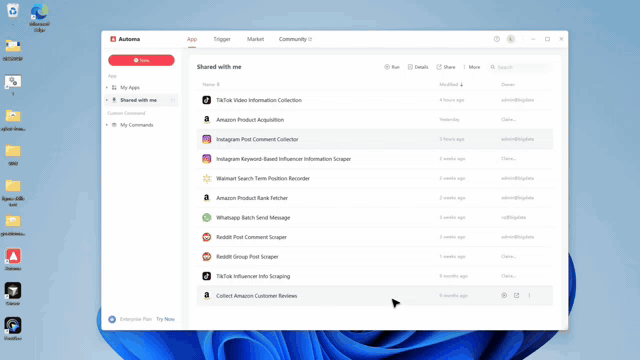Open the App tab
Viewport: 640px width, 360px height.
(x=192, y=39)
